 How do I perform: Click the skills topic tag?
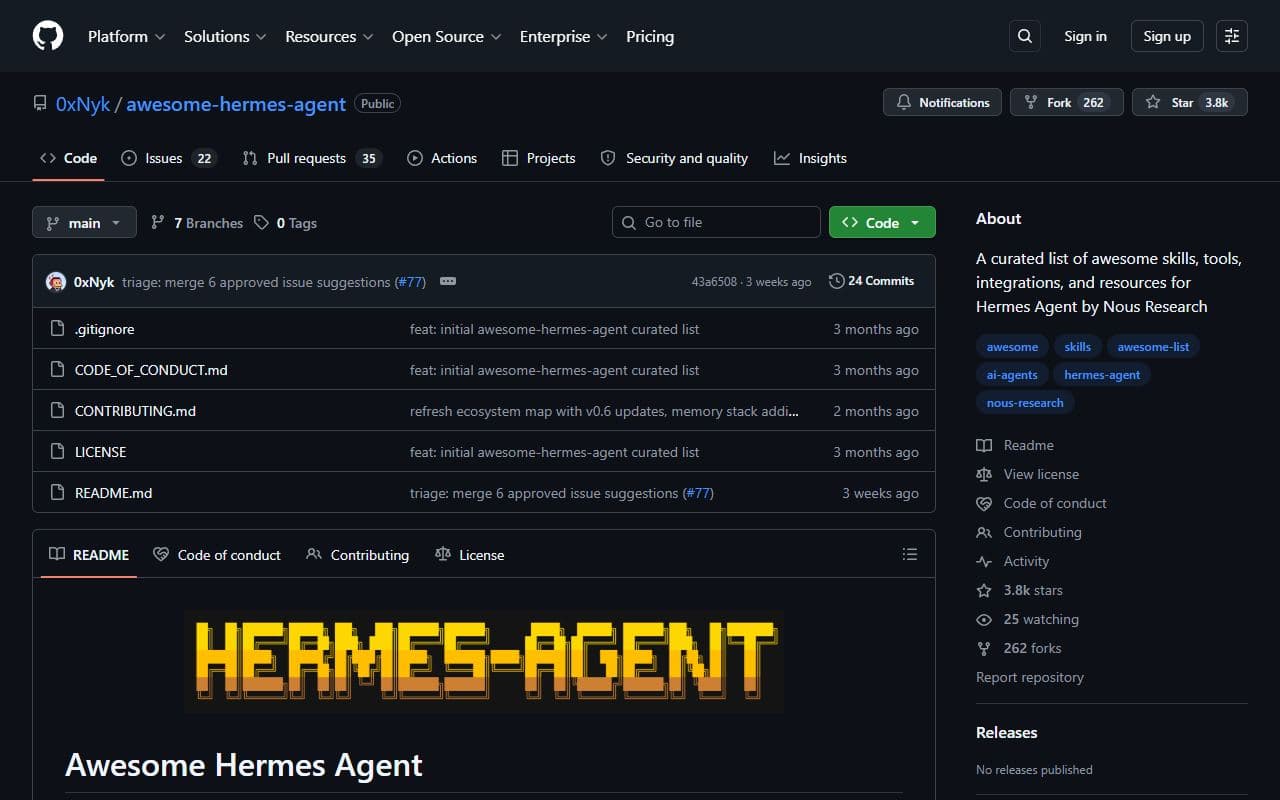[1077, 347]
